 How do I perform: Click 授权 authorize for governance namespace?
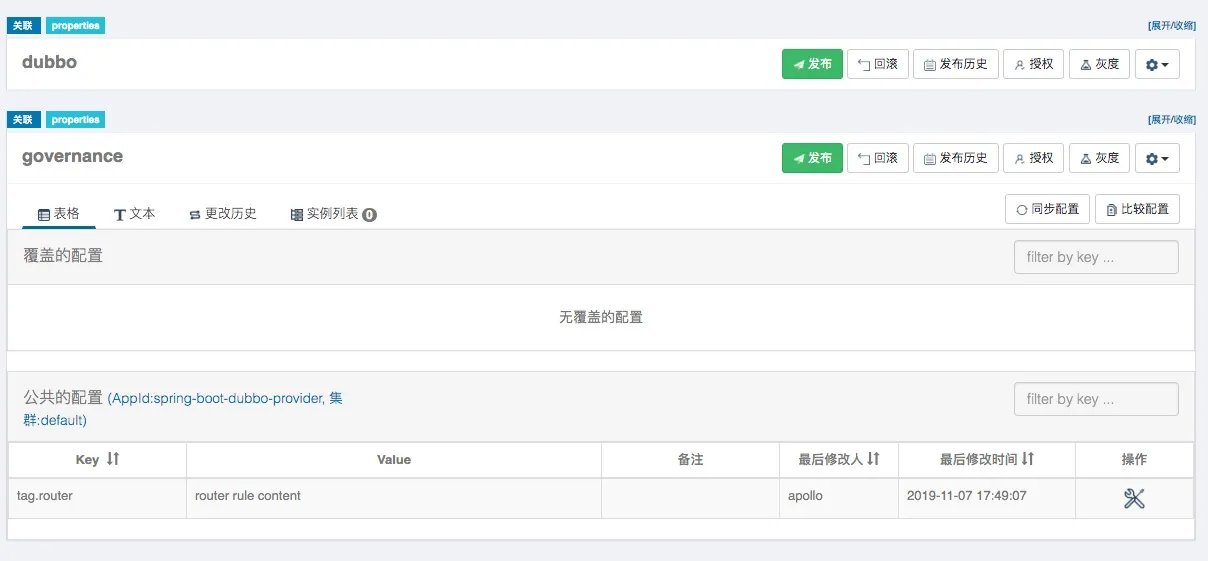coord(1033,158)
